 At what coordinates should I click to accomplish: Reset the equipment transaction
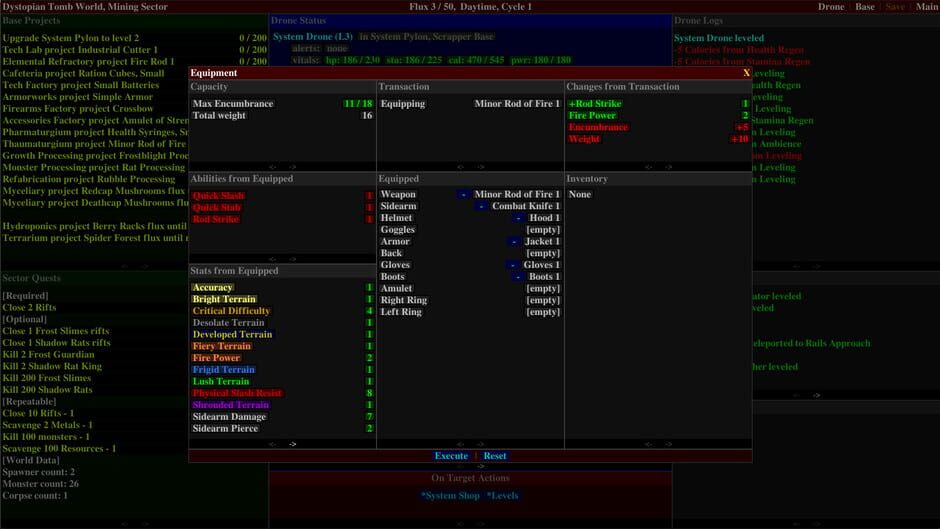pos(495,456)
